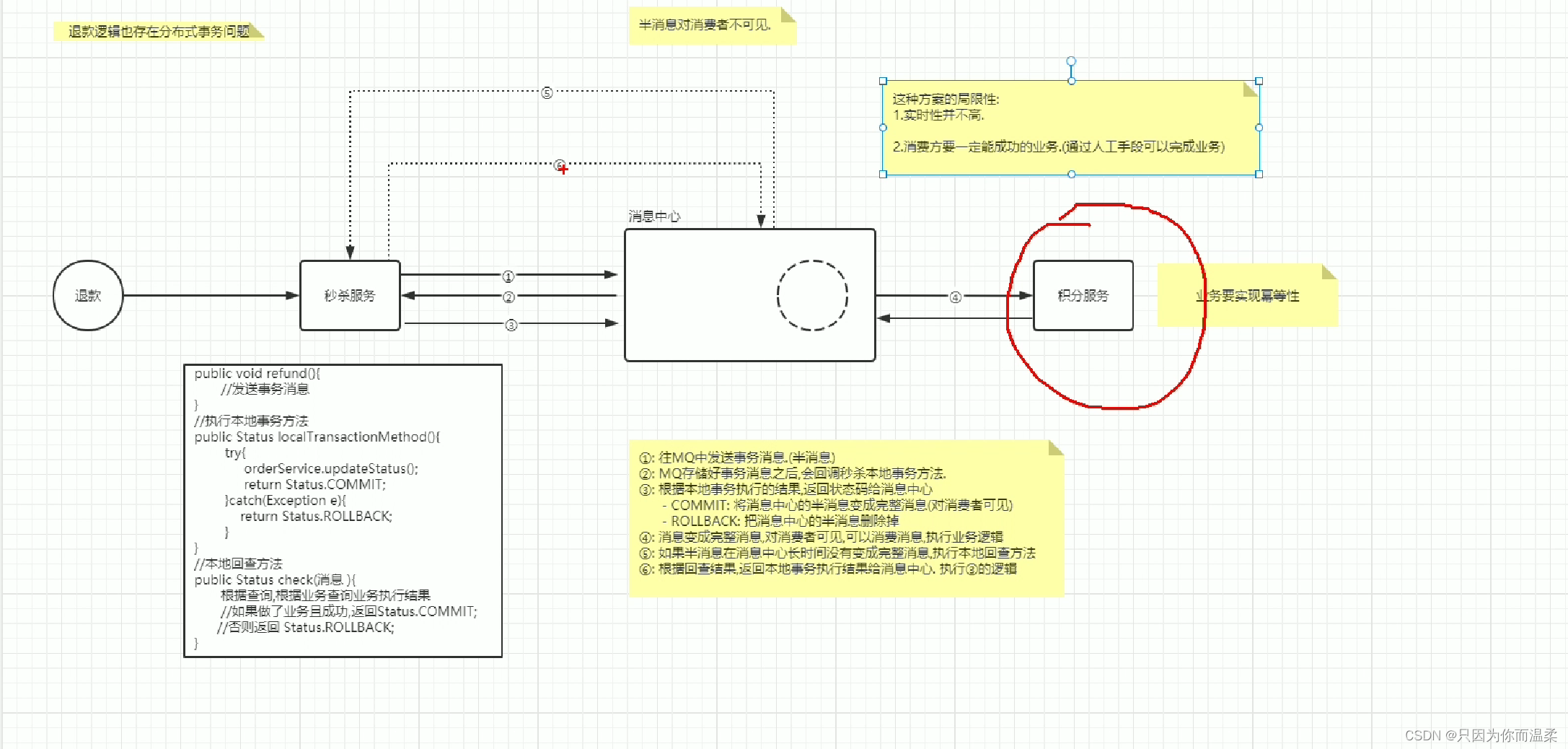The image size is (1568, 749).
Task: Click 'public Status check(消息 ){' line
Action: (275, 580)
